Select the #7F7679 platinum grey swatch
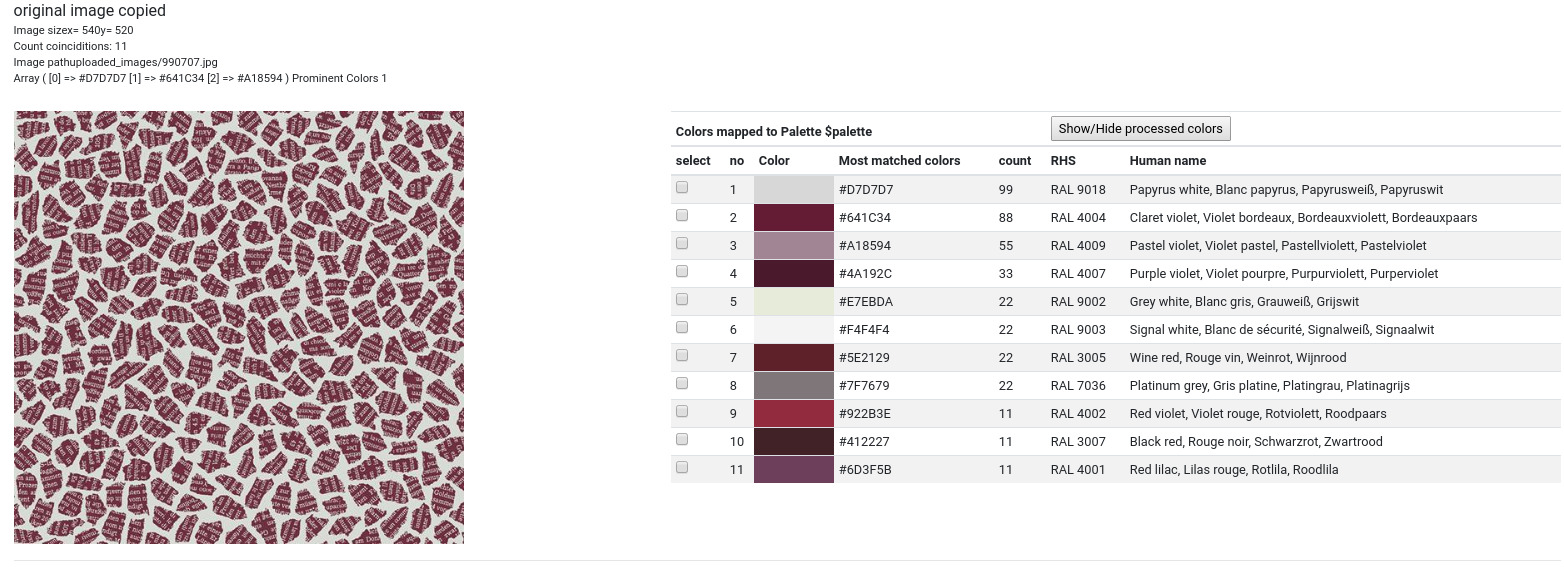The width and height of the screenshot is (1564, 571). point(793,386)
